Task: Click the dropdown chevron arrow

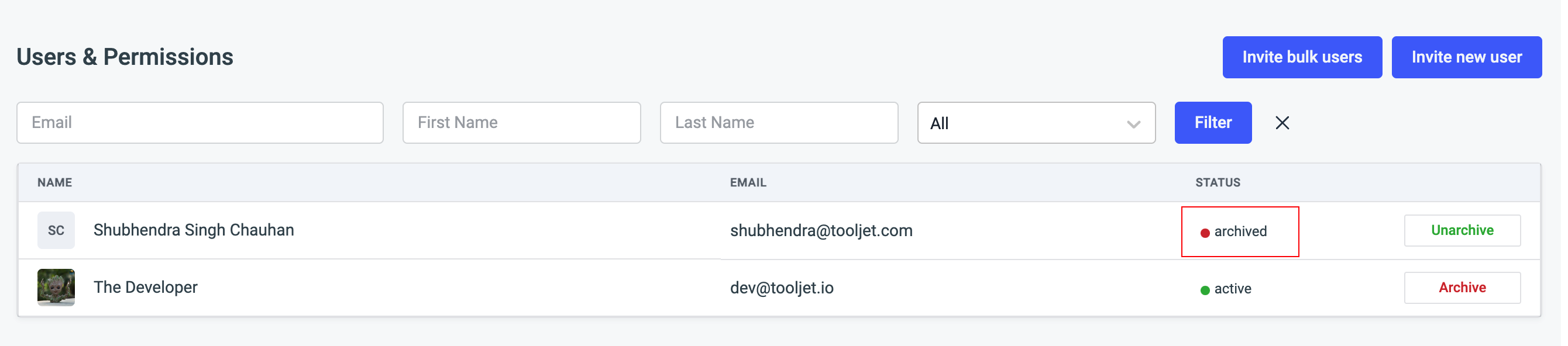Action: coord(1133,124)
